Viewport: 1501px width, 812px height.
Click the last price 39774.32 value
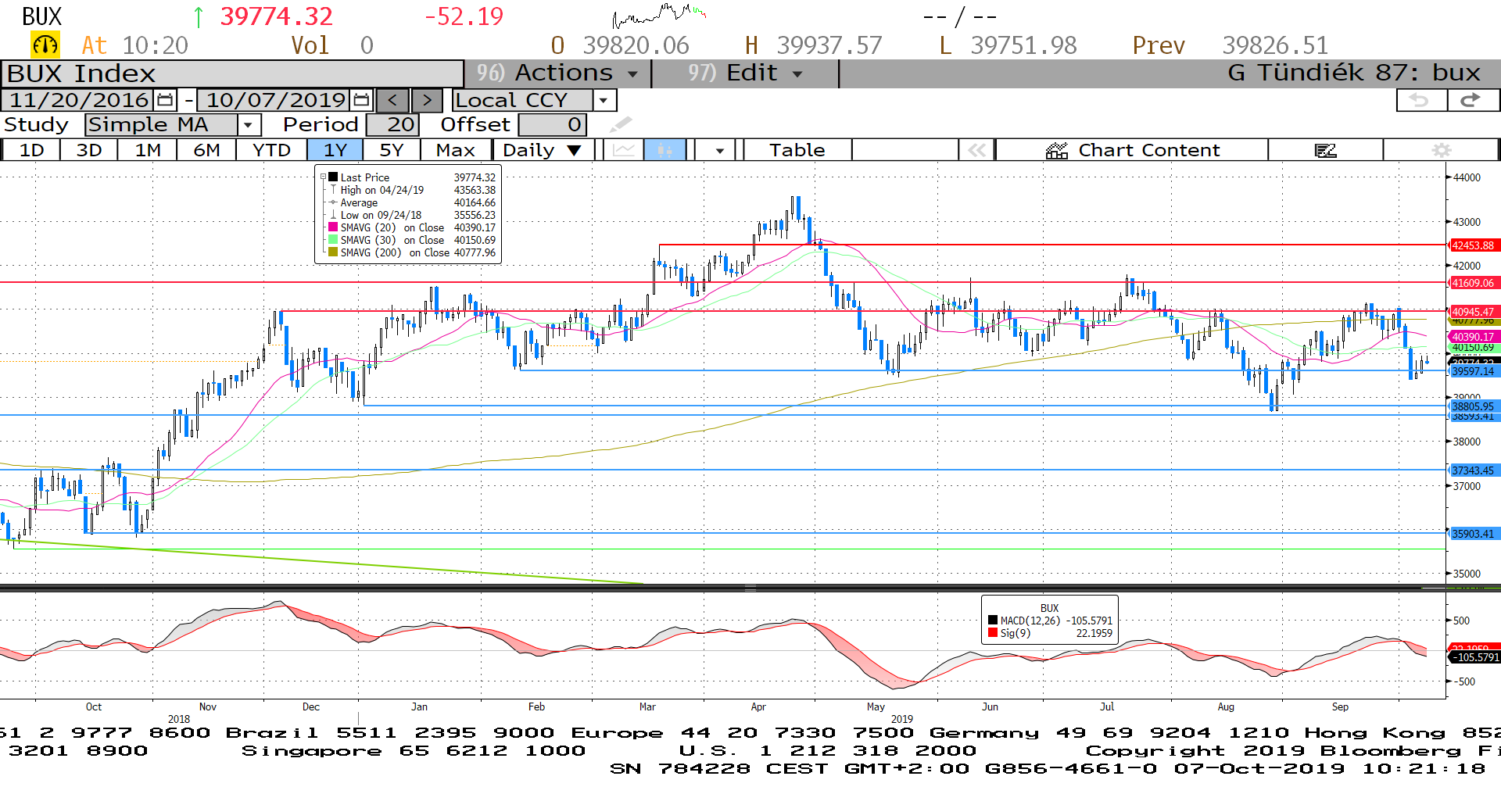click(x=276, y=16)
